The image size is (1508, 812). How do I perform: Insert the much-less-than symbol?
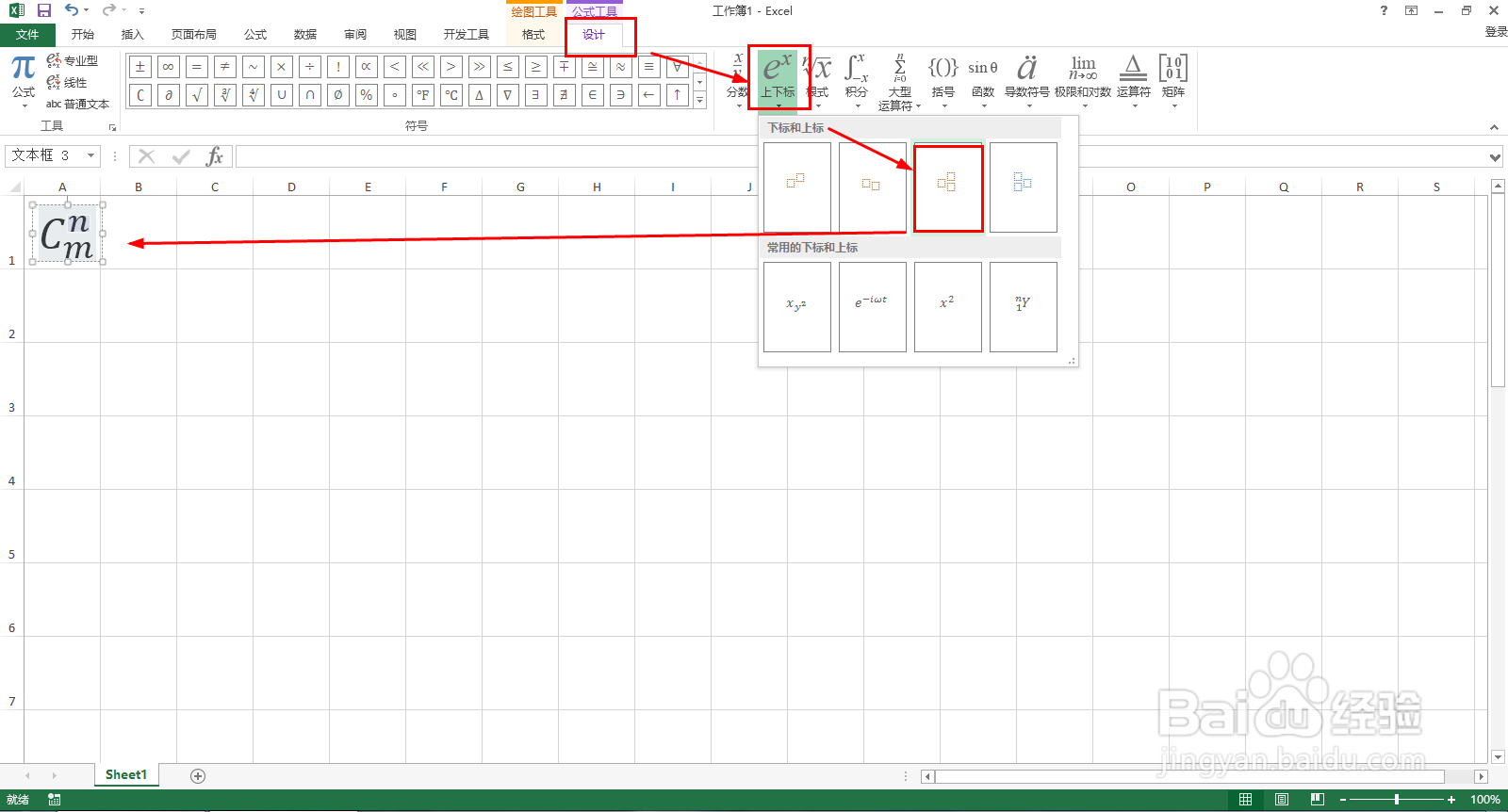[423, 67]
